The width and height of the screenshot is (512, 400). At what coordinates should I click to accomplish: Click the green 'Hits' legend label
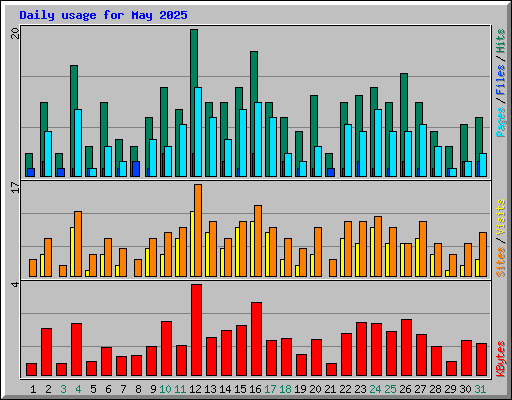(500, 41)
